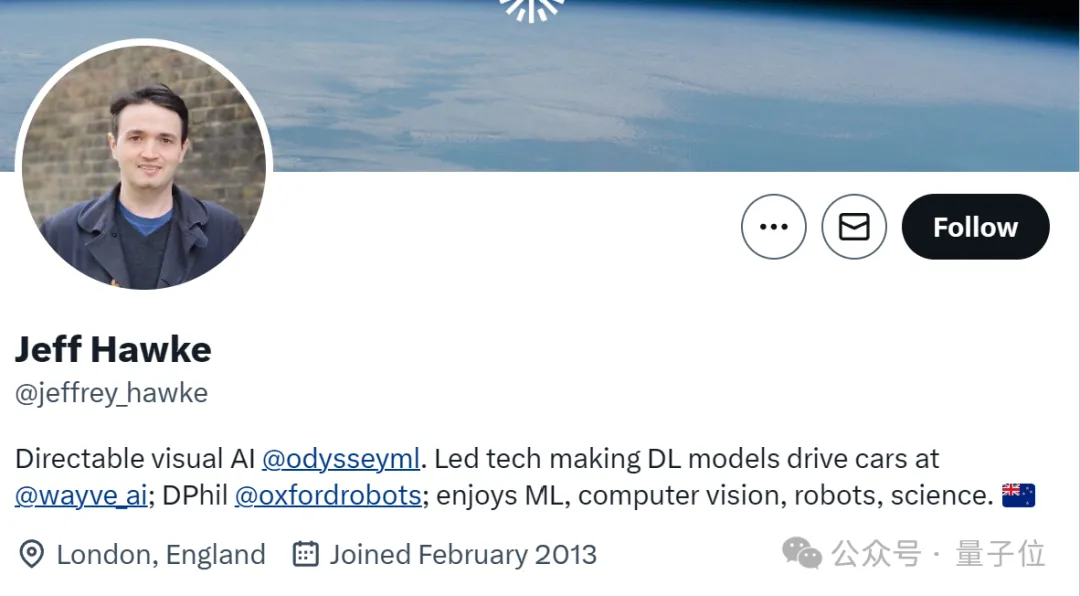
Task: Click the envelope message icon
Action: (854, 227)
